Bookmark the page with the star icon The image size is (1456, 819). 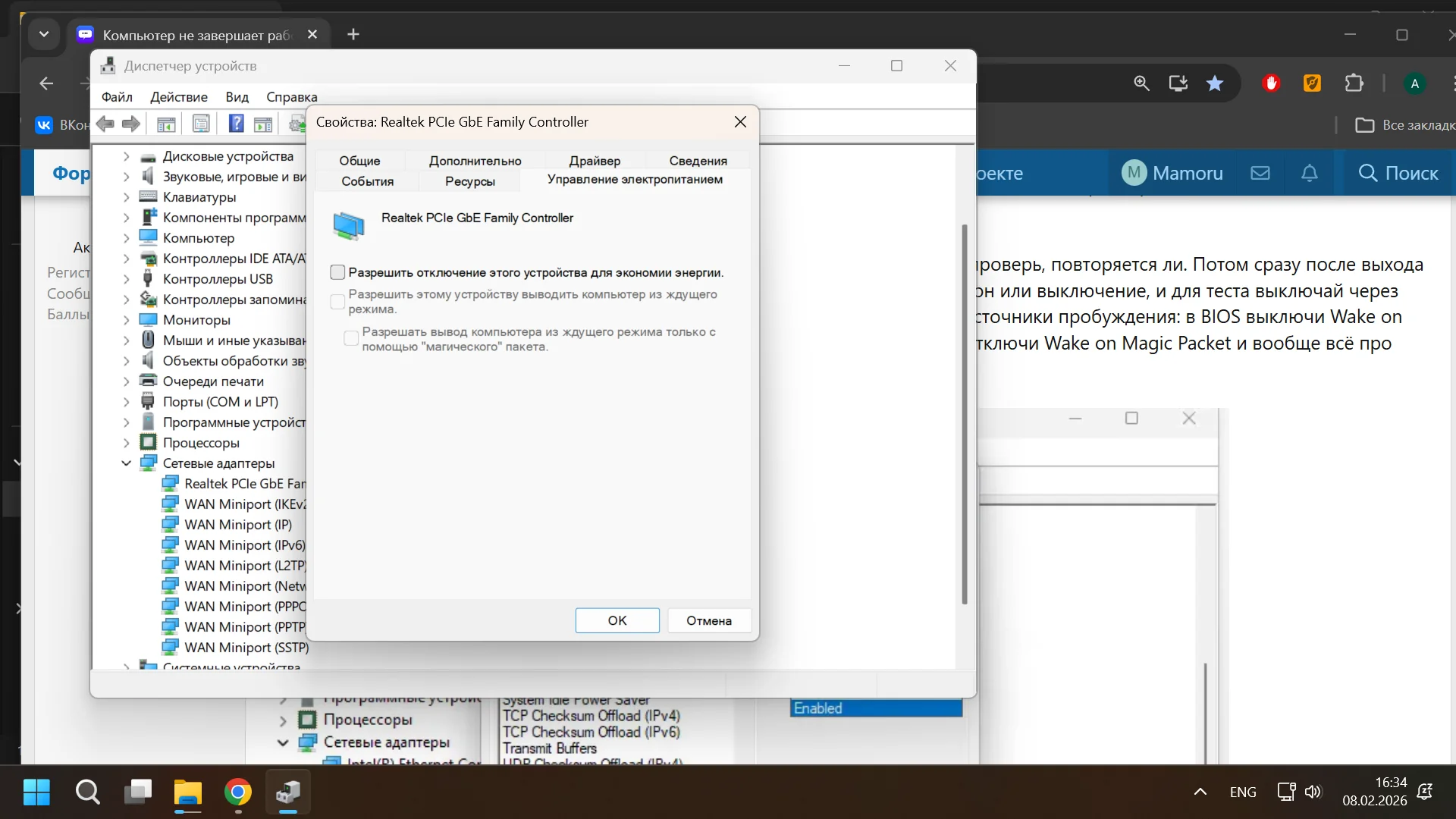1215,83
